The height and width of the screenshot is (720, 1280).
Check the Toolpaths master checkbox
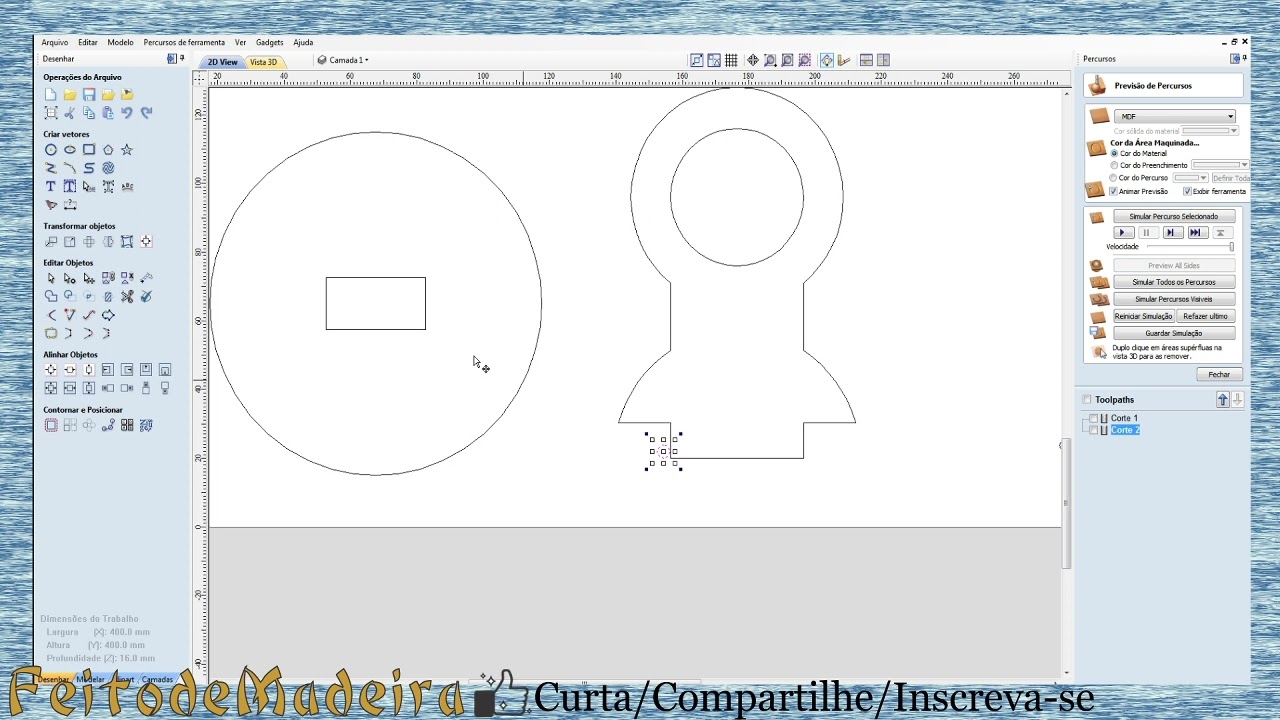coord(1088,400)
